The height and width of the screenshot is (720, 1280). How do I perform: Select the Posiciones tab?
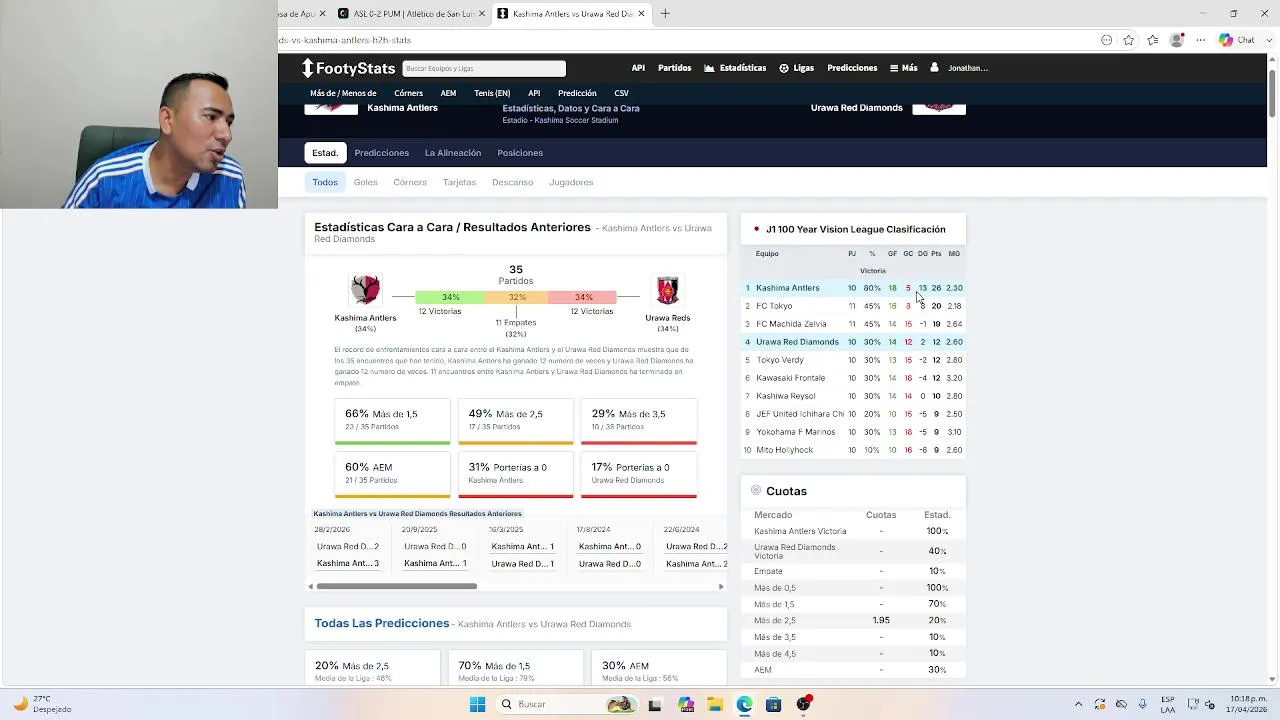[520, 153]
